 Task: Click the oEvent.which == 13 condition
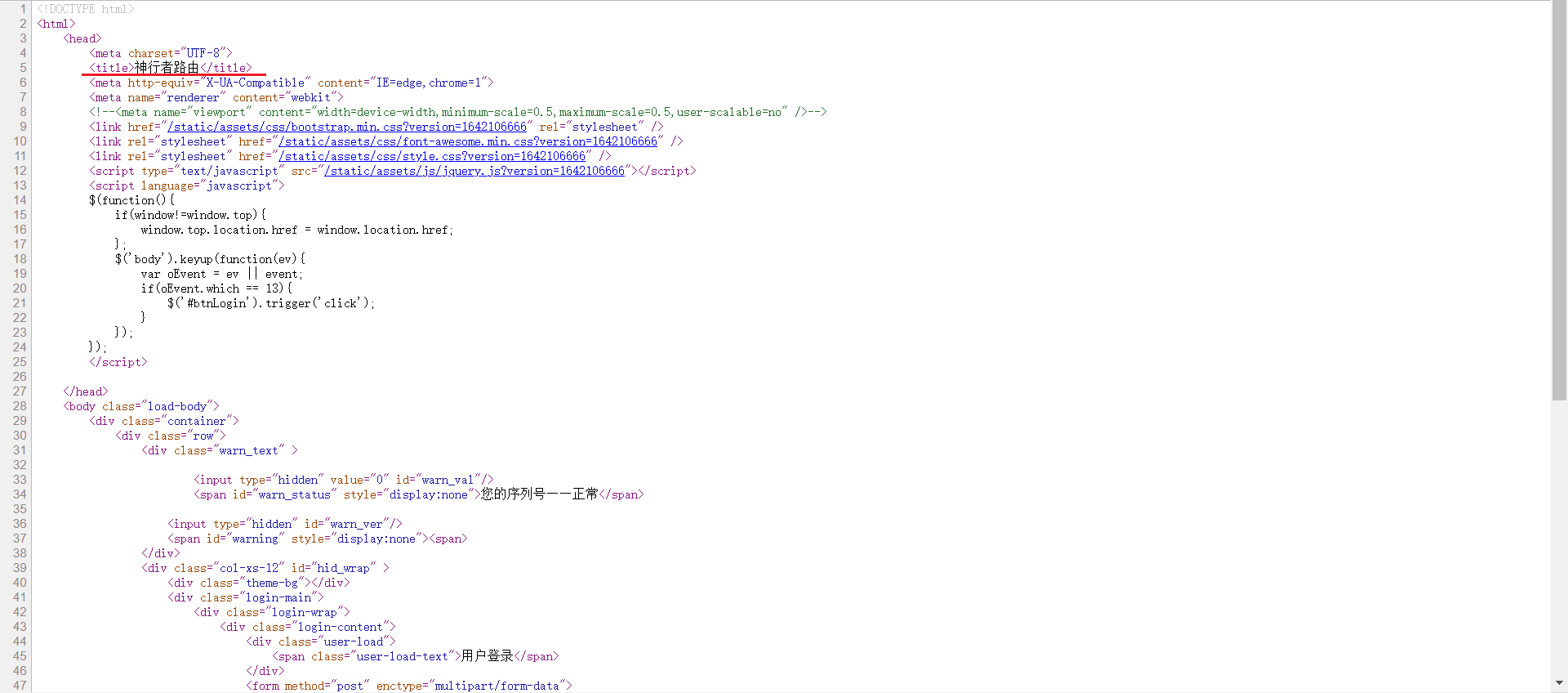[x=216, y=288]
